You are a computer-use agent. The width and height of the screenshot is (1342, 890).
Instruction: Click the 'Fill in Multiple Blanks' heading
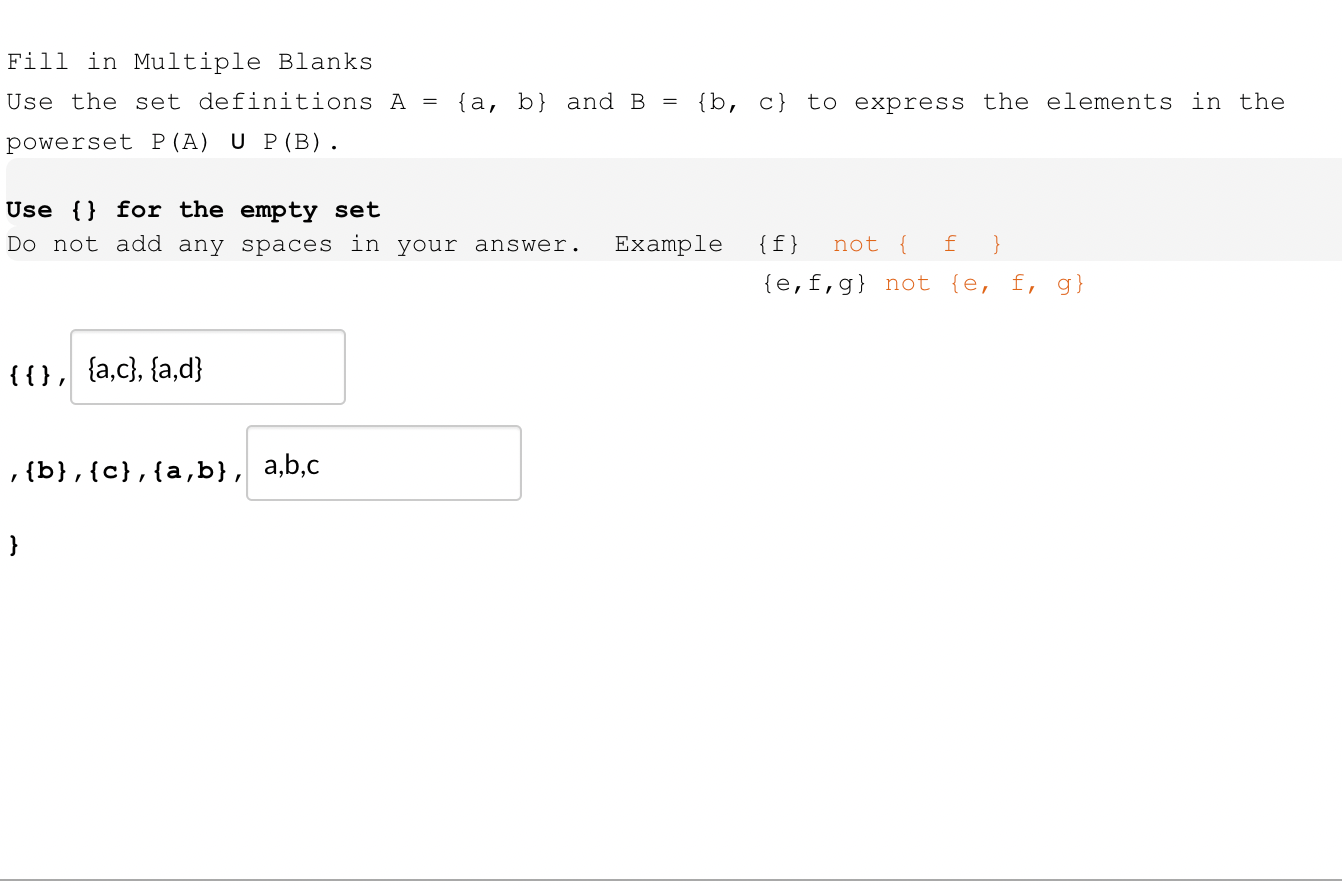pos(189,61)
